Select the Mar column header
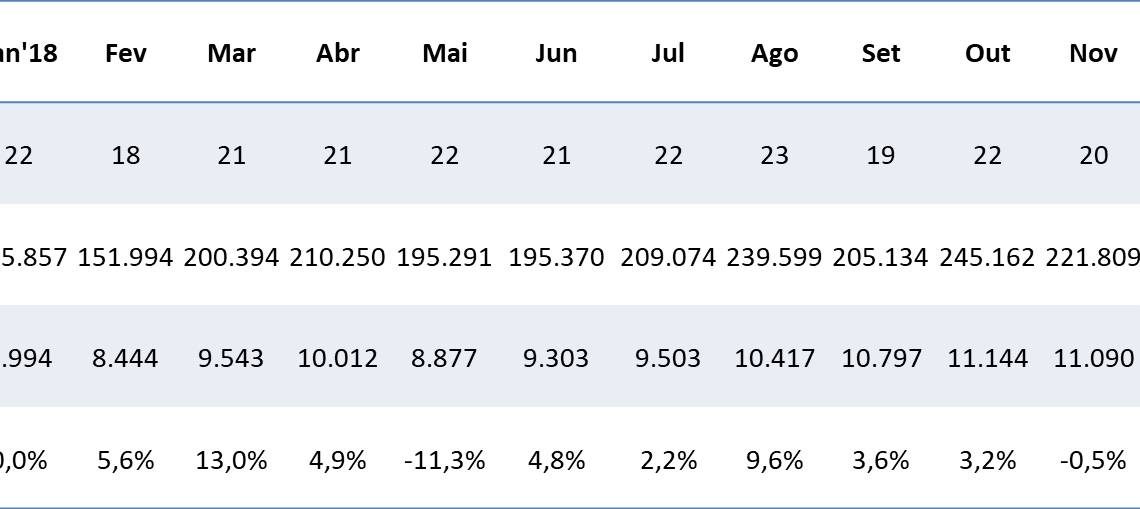1140x509 pixels. tap(232, 54)
